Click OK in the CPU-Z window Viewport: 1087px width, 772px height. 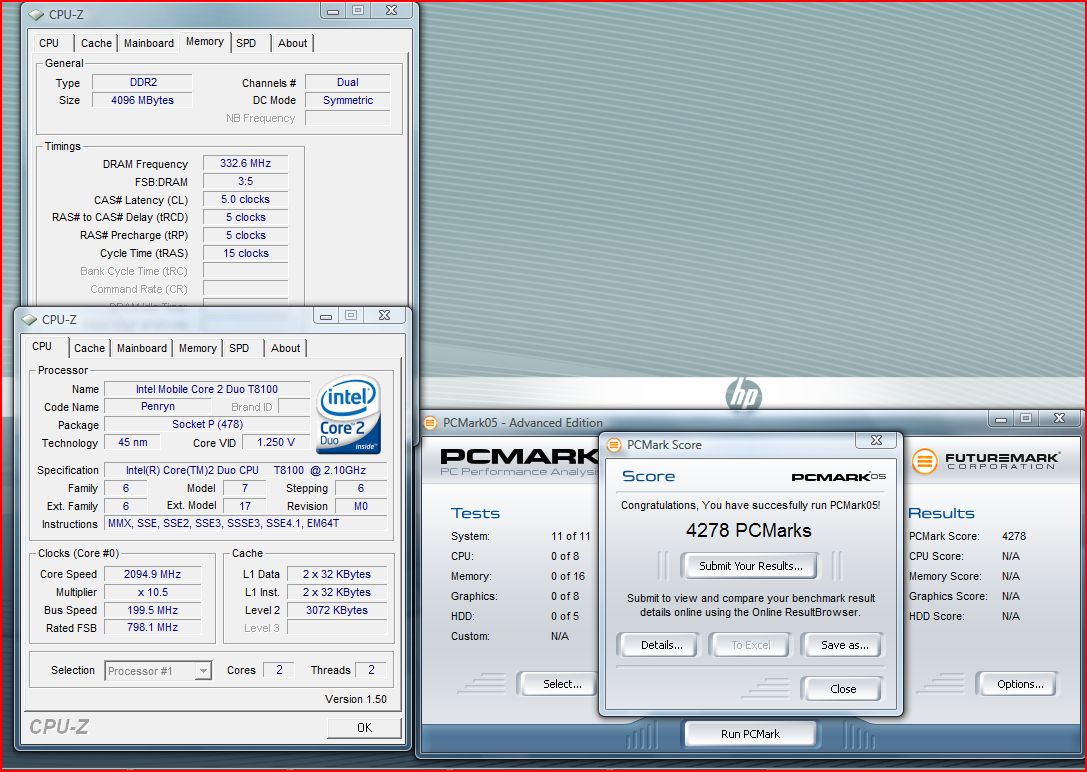(x=364, y=728)
